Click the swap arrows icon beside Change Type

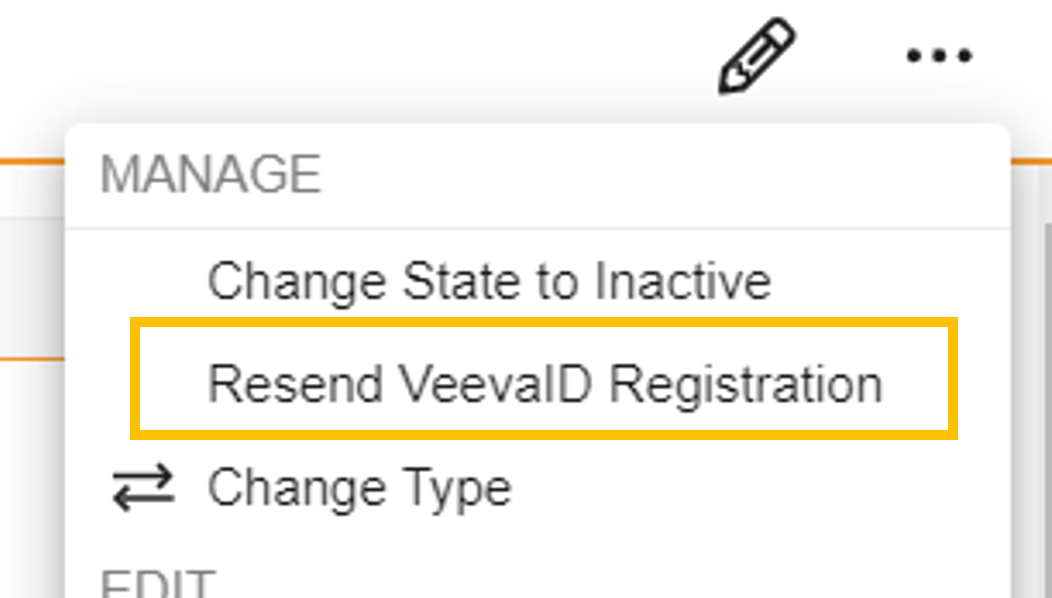[143, 489]
